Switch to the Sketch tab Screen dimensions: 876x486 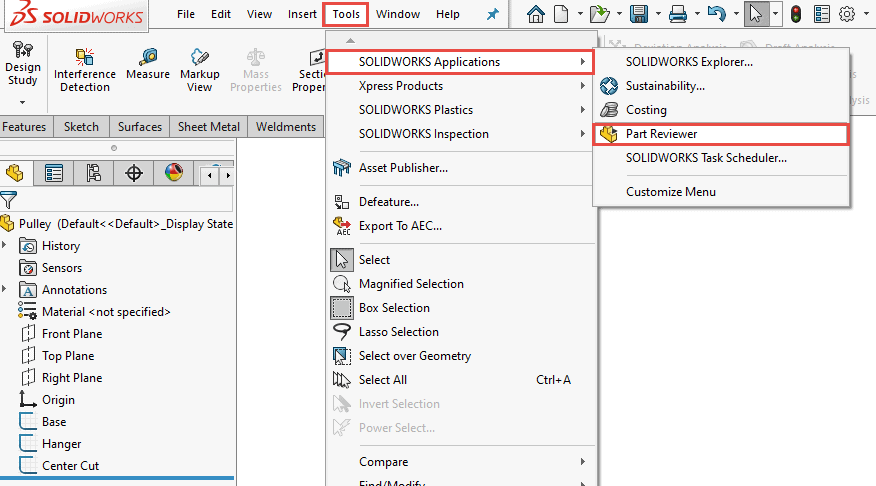82,127
